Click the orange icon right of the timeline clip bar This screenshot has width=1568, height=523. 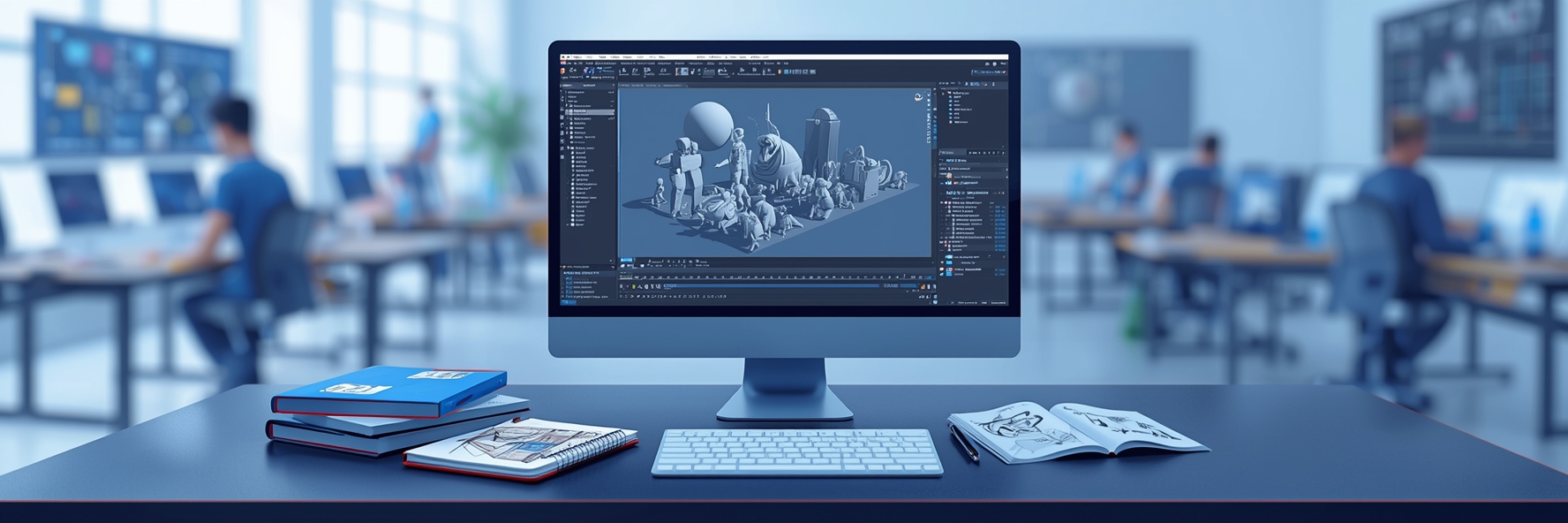[x=923, y=286]
